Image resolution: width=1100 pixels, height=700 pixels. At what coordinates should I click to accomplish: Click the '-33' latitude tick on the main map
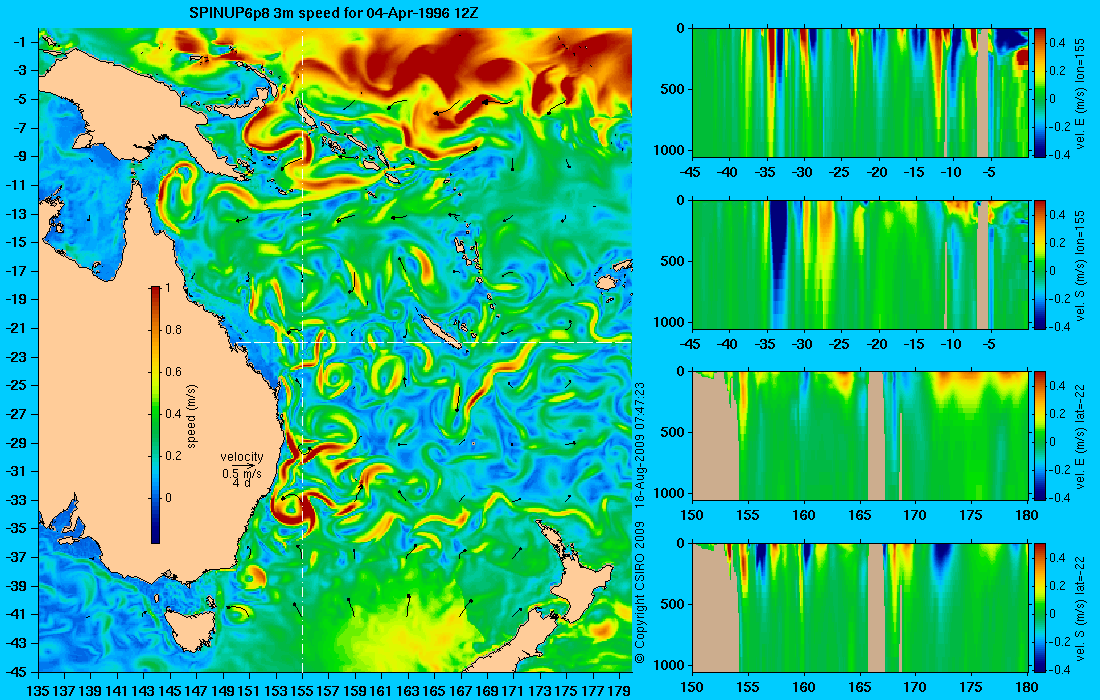click(18, 500)
